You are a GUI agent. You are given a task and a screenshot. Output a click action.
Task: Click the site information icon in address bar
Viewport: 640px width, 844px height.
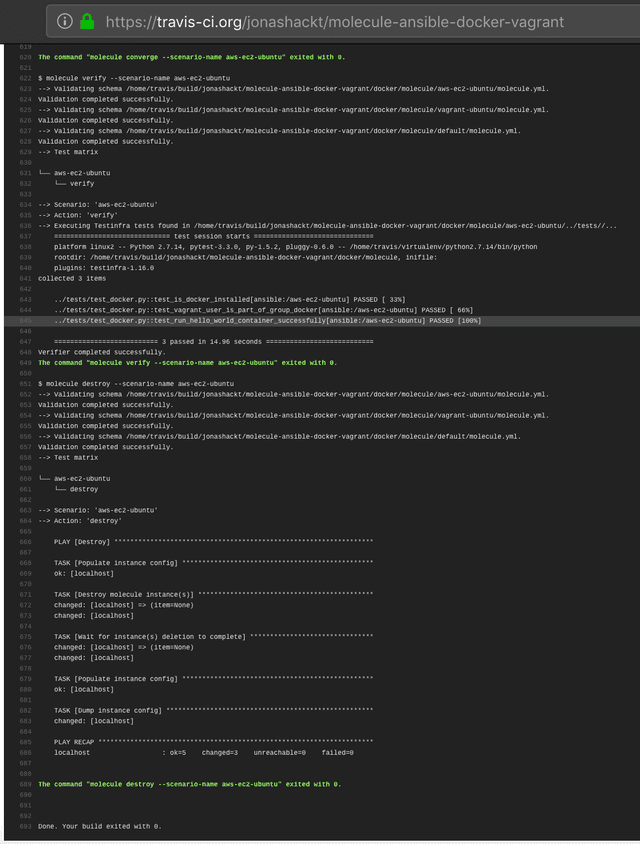click(65, 21)
